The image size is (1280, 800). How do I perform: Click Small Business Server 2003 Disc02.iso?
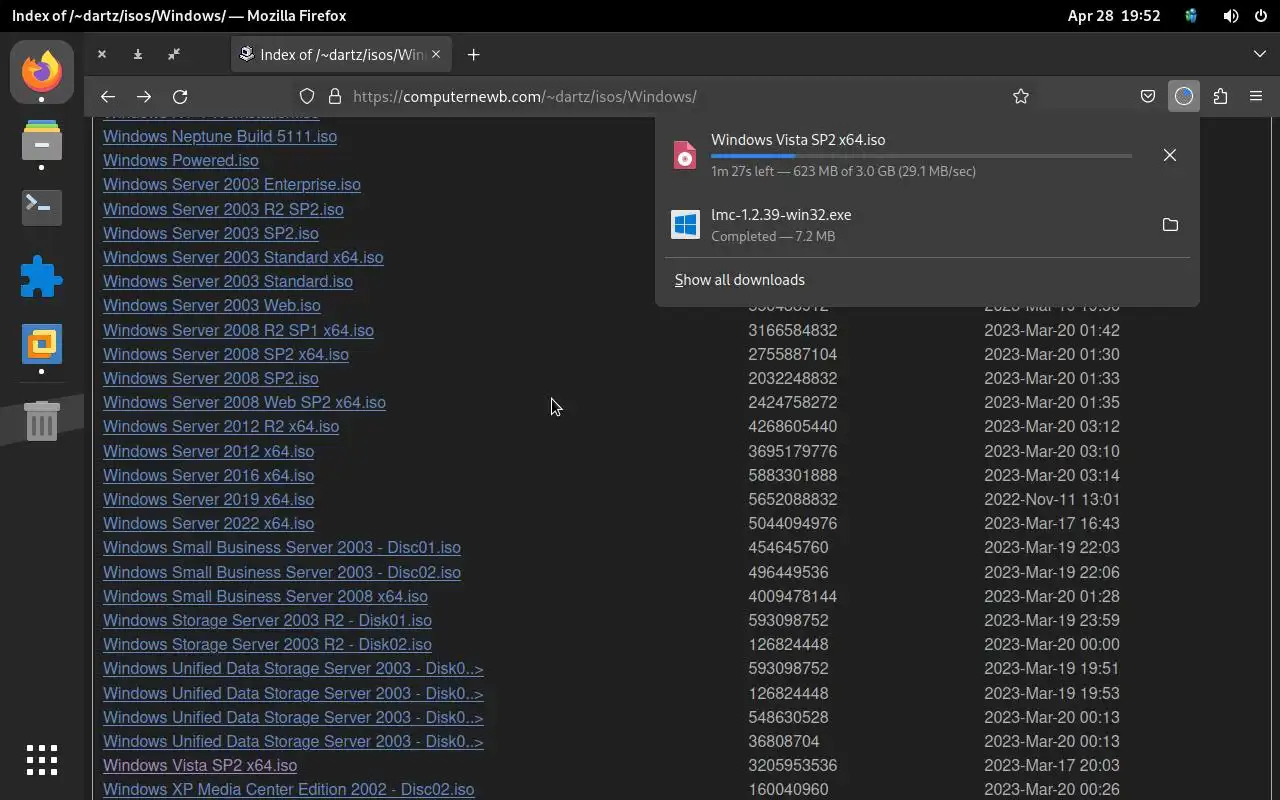(282, 572)
